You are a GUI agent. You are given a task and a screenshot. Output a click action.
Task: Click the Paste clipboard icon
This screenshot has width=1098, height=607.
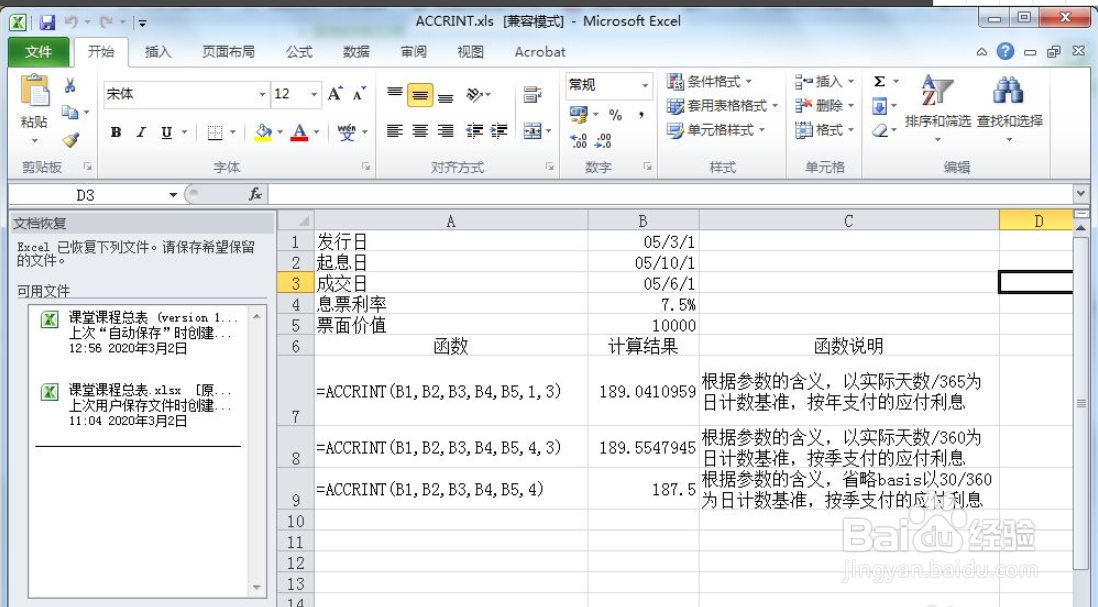[34, 91]
